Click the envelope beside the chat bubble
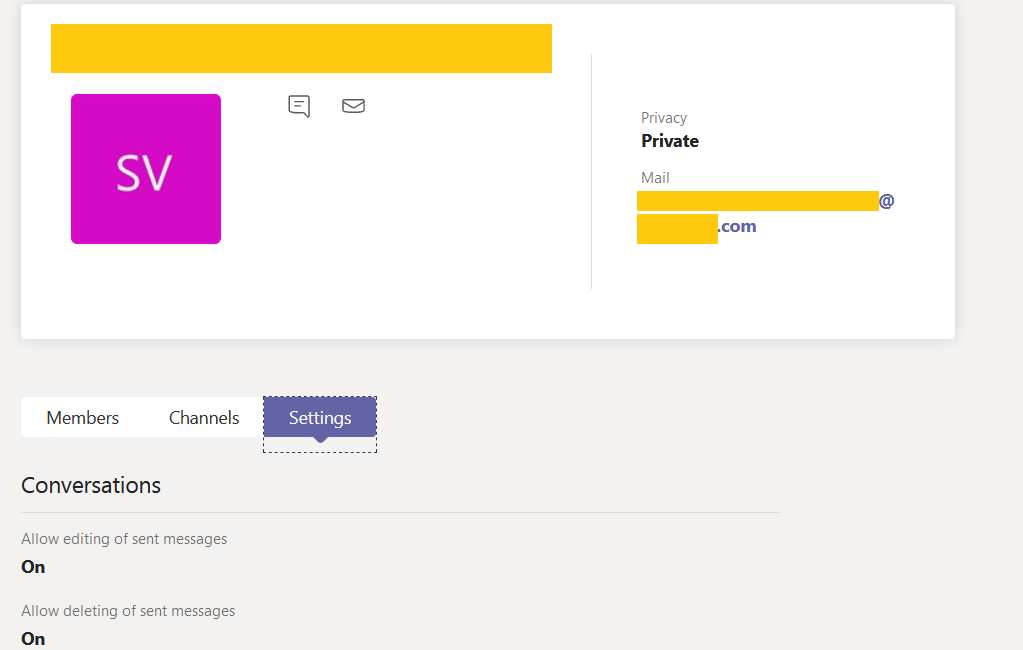Image resolution: width=1023 pixels, height=650 pixels. [x=353, y=105]
